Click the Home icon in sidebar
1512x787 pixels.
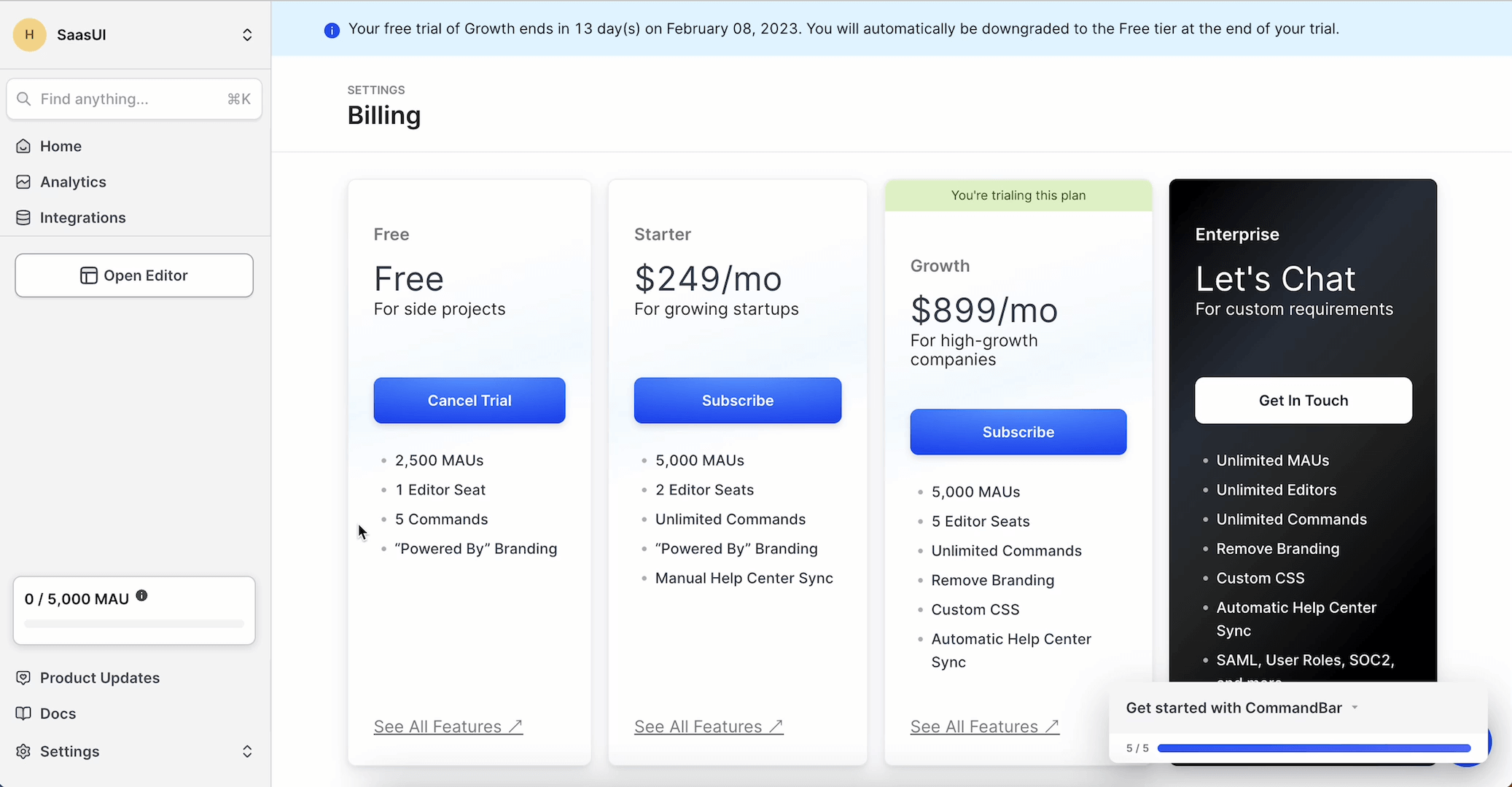(x=23, y=146)
